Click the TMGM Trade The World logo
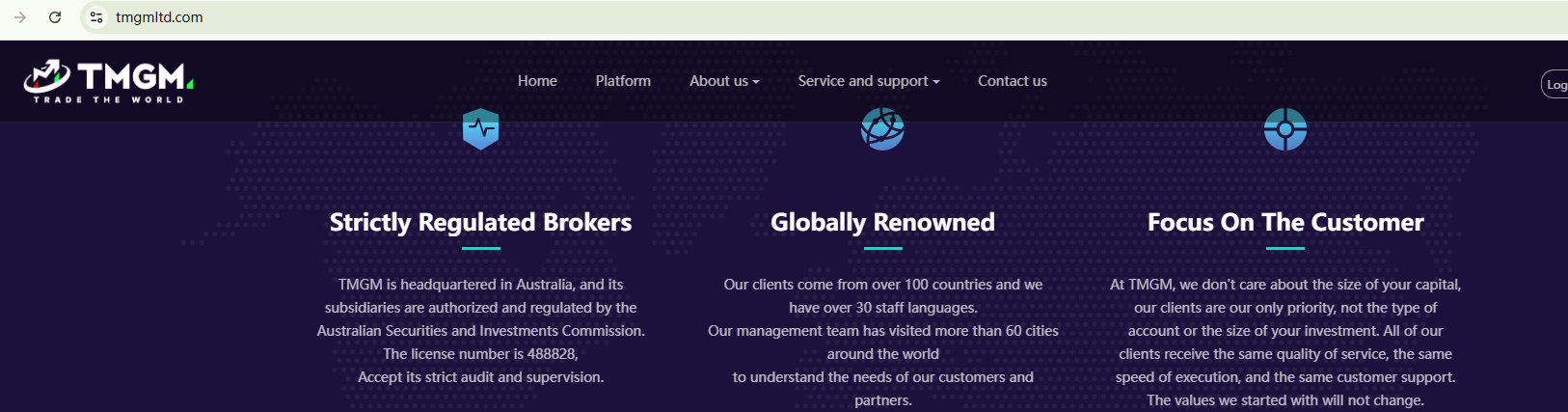1568x412 pixels. click(x=109, y=82)
